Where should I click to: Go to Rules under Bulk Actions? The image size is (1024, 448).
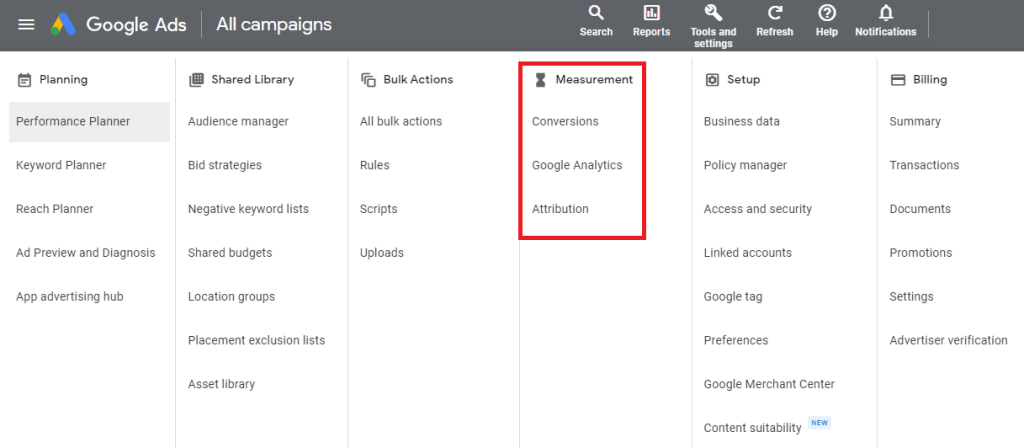(x=375, y=165)
